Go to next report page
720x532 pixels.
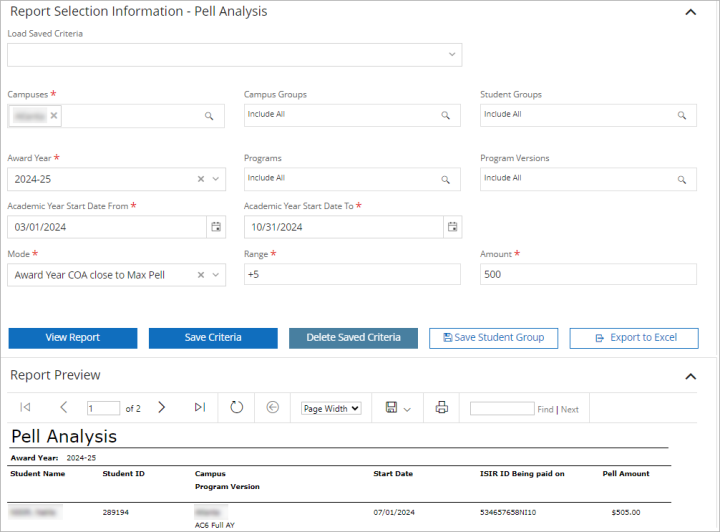point(161,407)
